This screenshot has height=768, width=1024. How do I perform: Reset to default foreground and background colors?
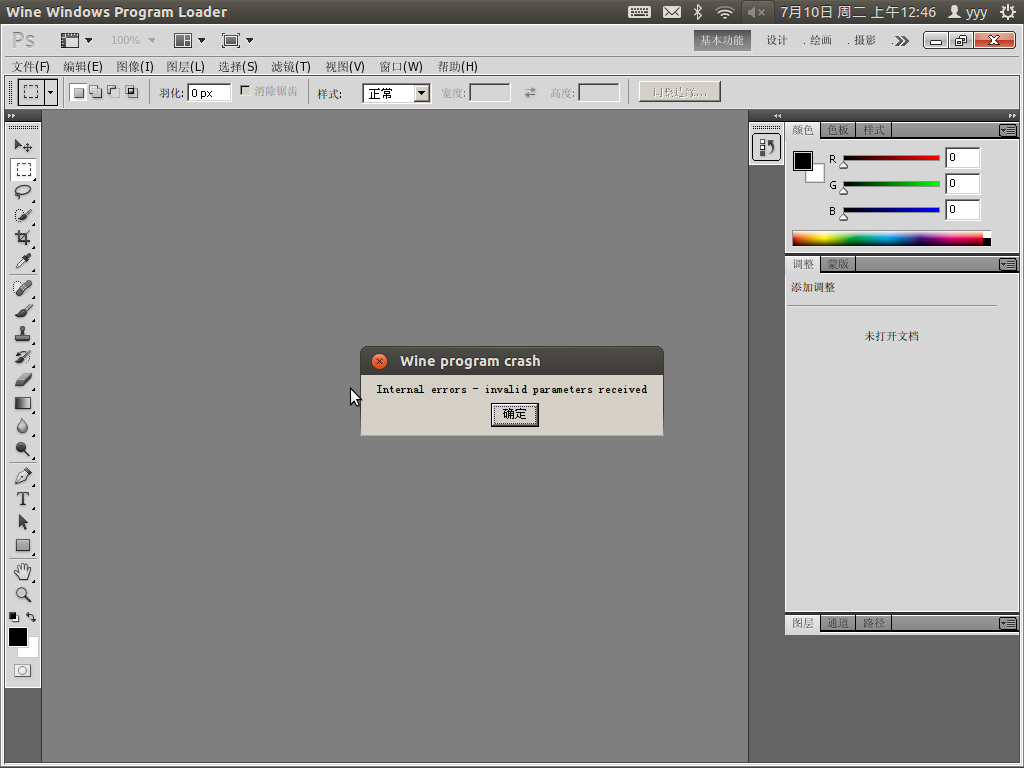(14, 616)
